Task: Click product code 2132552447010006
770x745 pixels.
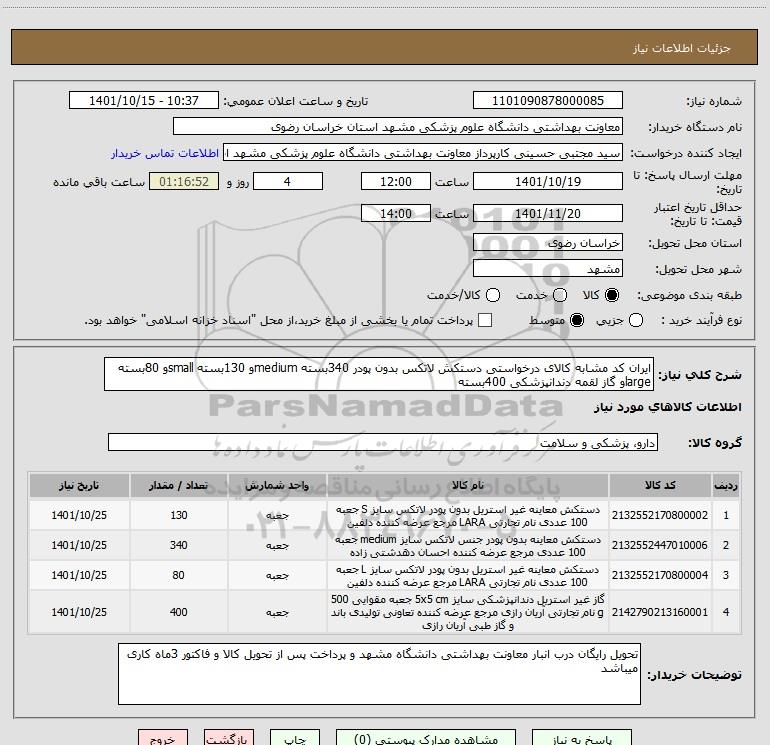Action: pos(660,545)
